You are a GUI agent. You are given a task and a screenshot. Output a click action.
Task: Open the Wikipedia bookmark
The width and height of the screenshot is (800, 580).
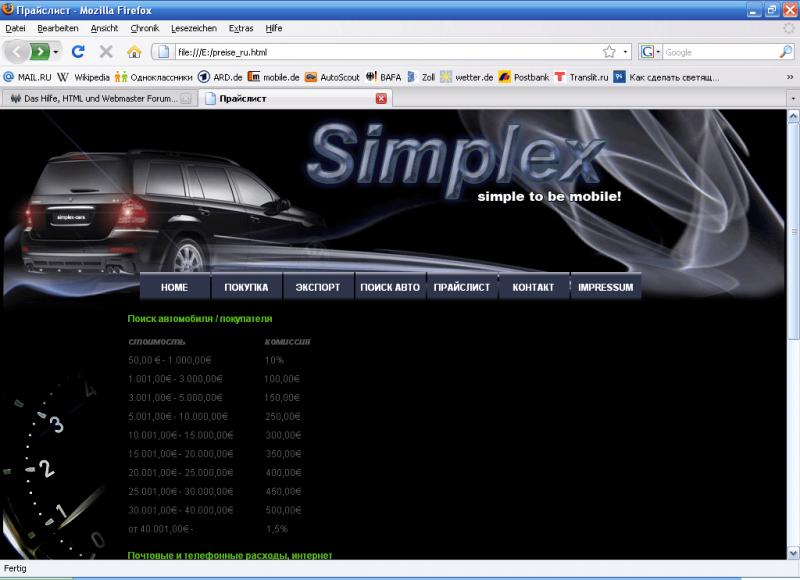click(x=84, y=76)
